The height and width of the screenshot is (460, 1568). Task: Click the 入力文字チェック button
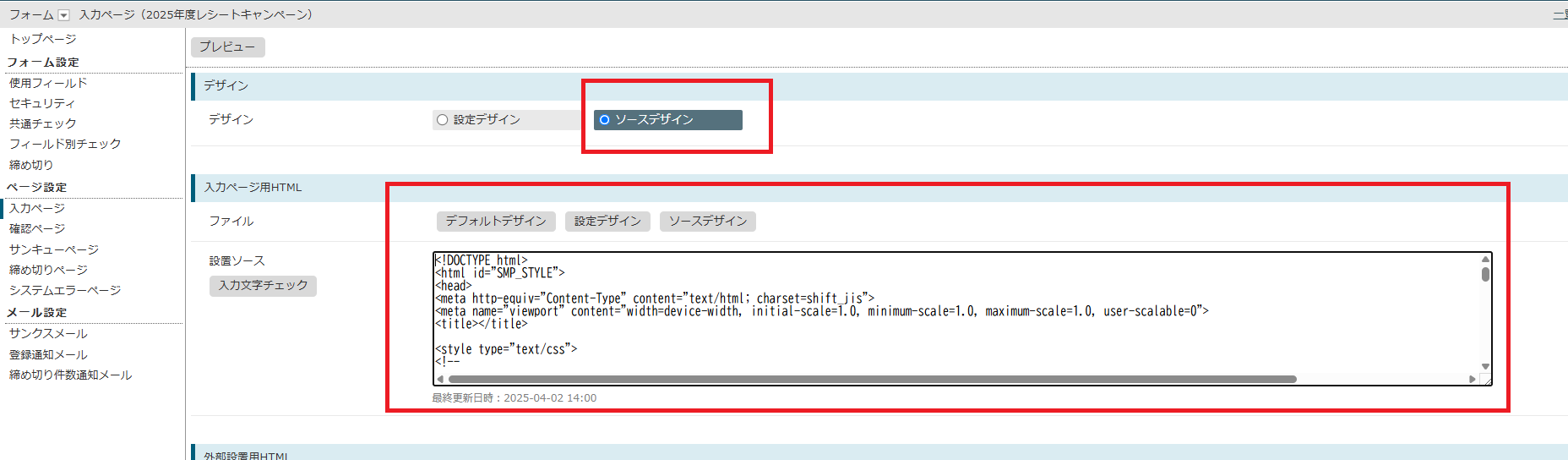[x=263, y=286]
